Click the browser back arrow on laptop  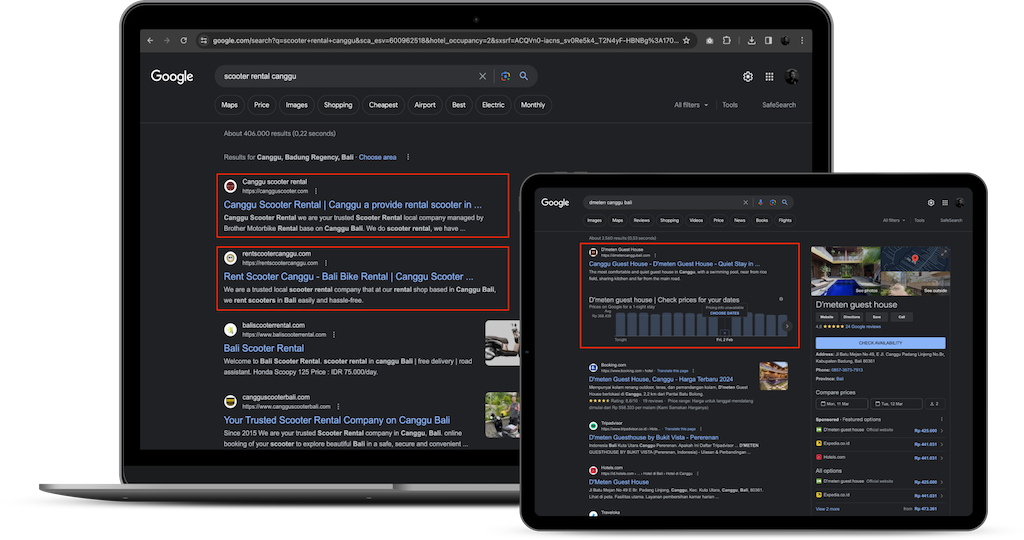tap(150, 40)
